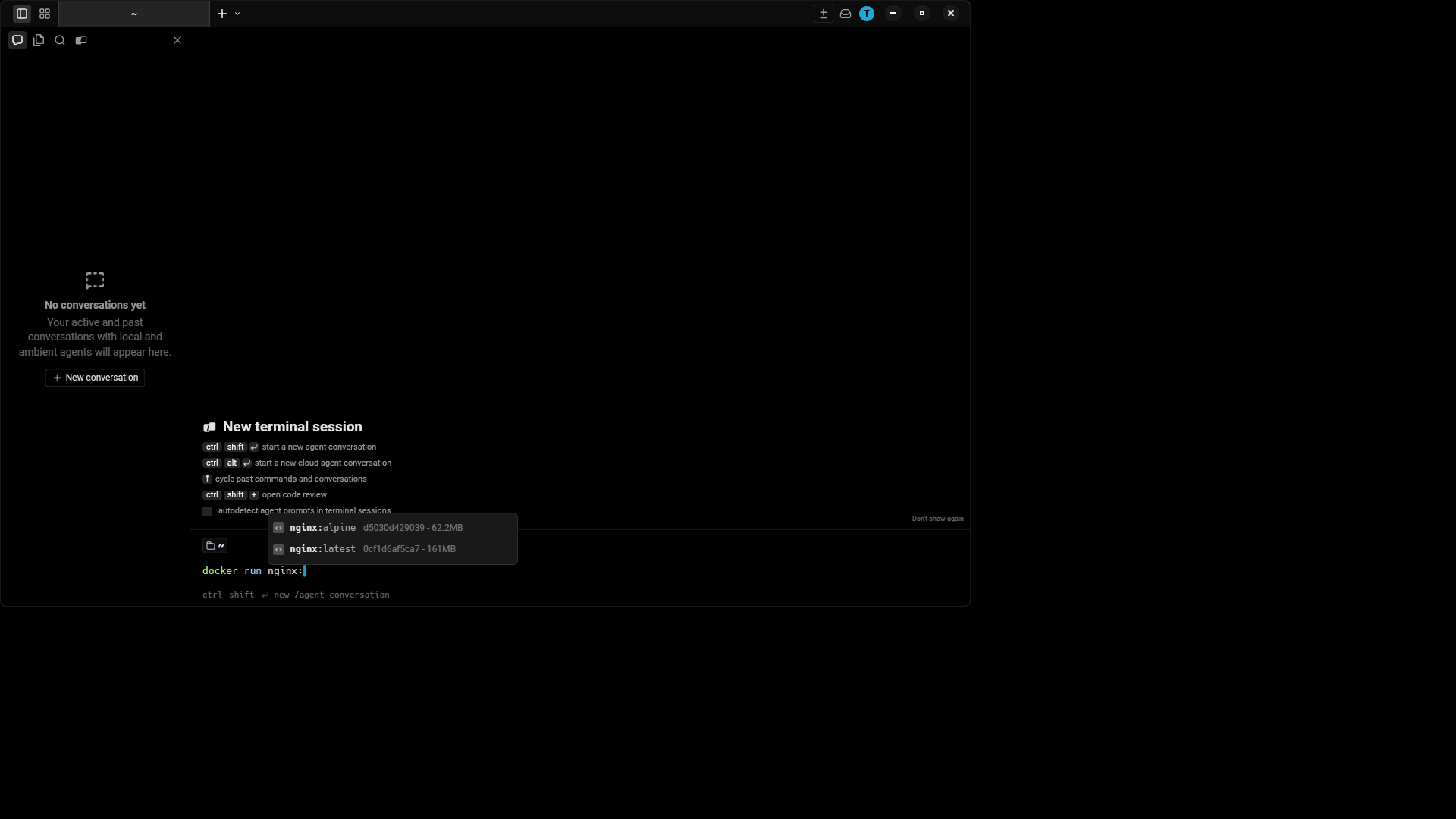This screenshot has height=819, width=1456.
Task: Minimize the terminal window
Action: coord(893,14)
